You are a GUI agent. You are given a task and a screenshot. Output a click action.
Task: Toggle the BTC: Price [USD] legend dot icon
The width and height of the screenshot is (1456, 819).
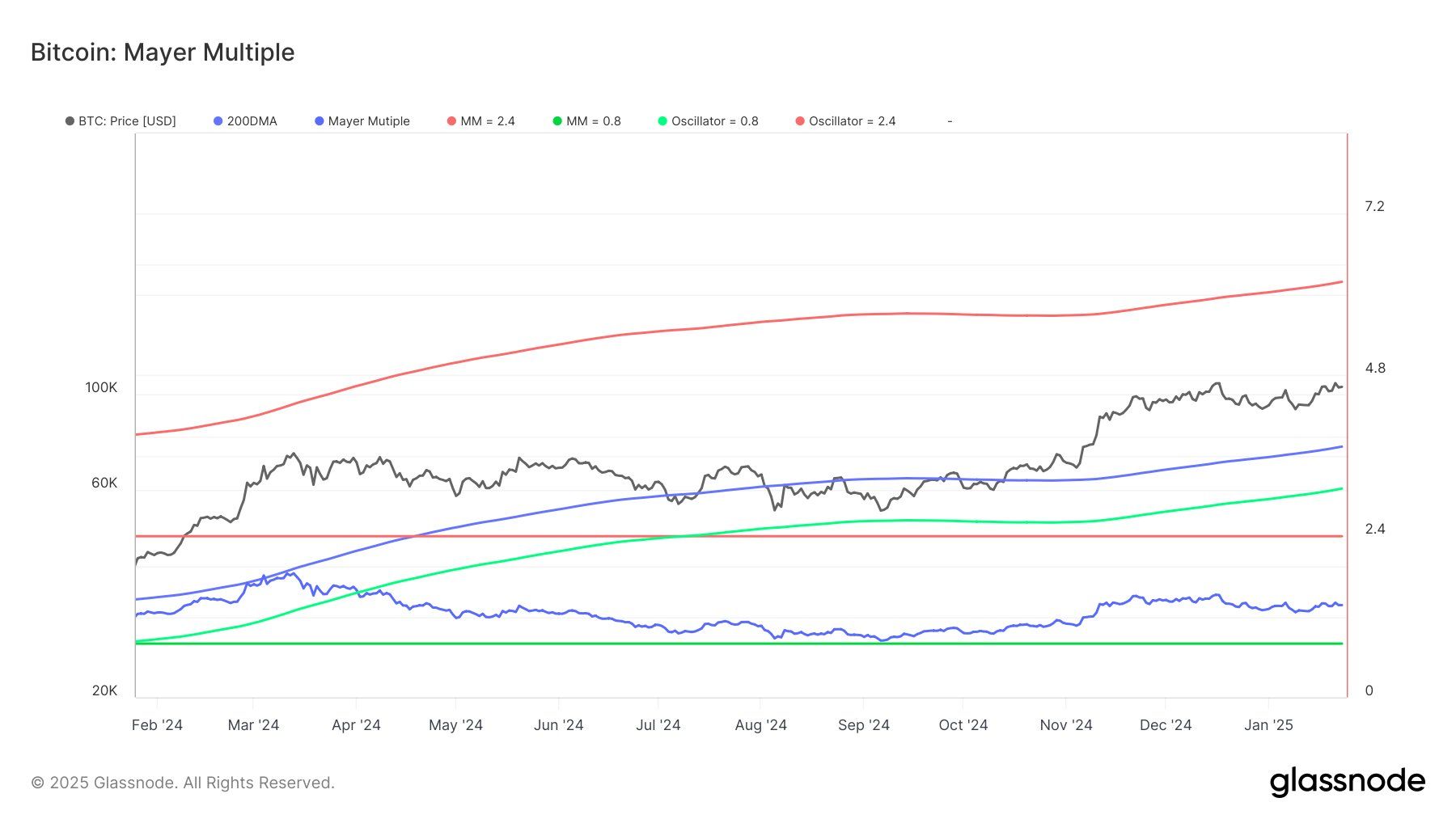(x=69, y=120)
